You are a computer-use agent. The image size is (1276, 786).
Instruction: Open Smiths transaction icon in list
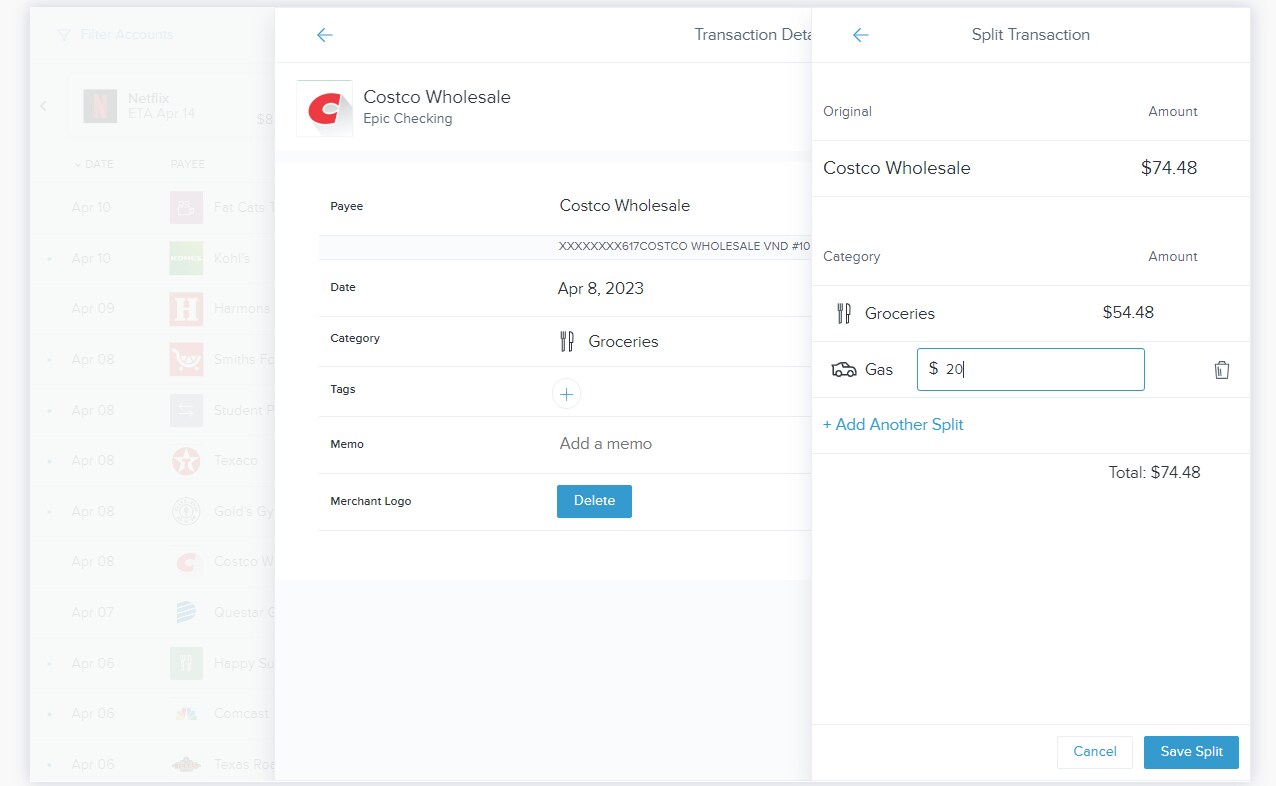tap(186, 359)
